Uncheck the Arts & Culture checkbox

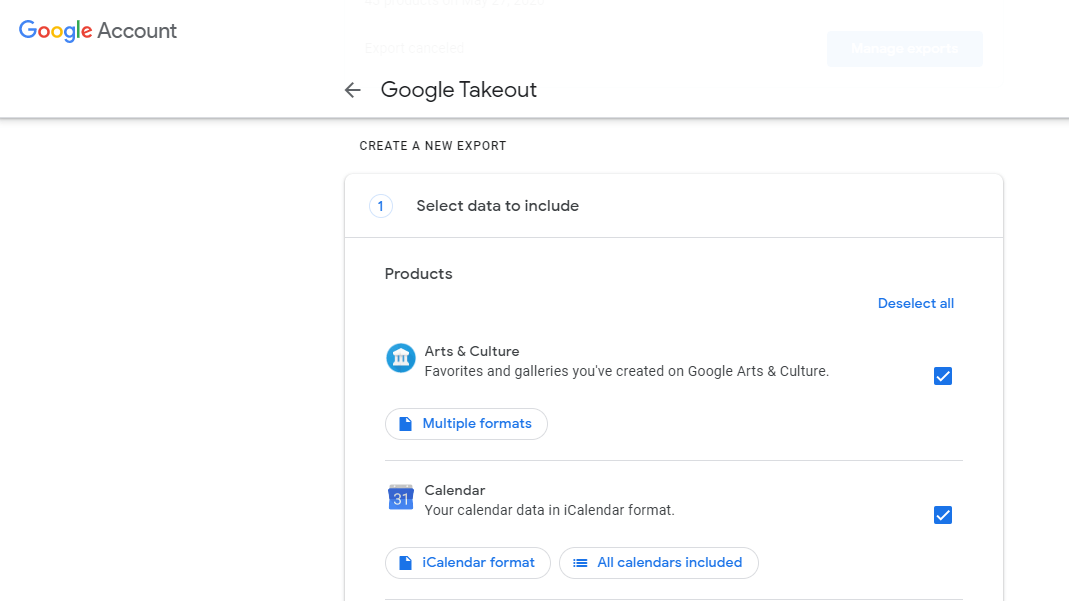click(x=942, y=375)
